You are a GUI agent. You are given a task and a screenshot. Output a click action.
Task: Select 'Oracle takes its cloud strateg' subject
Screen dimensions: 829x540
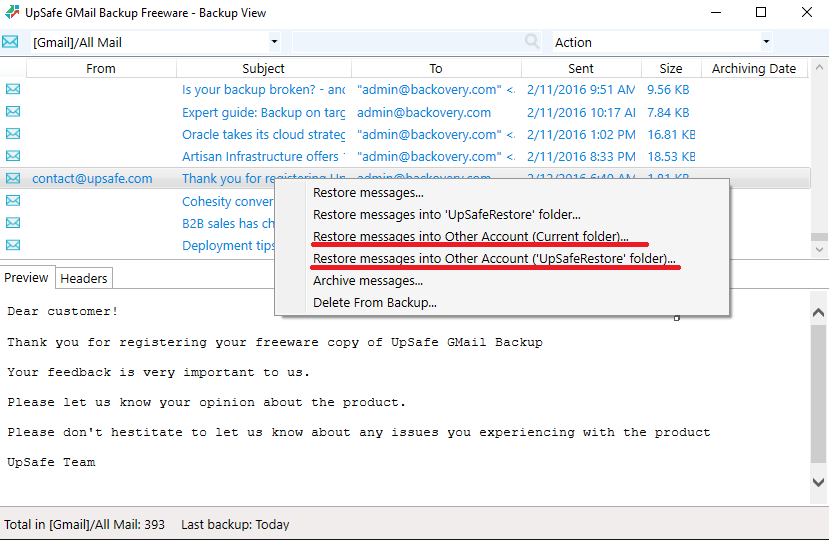tap(263, 134)
